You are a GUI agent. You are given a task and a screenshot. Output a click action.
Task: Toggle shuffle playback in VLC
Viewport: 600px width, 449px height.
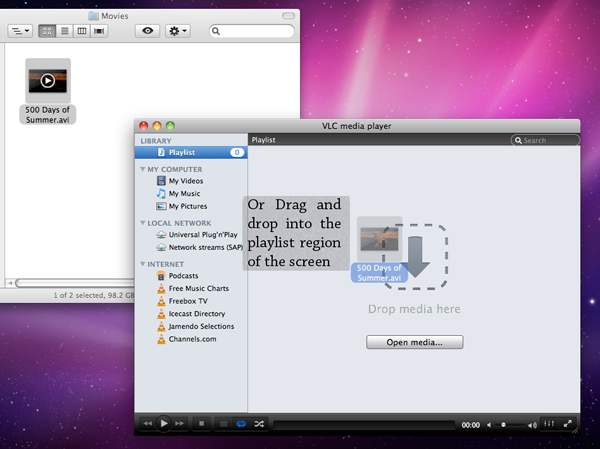[x=258, y=424]
